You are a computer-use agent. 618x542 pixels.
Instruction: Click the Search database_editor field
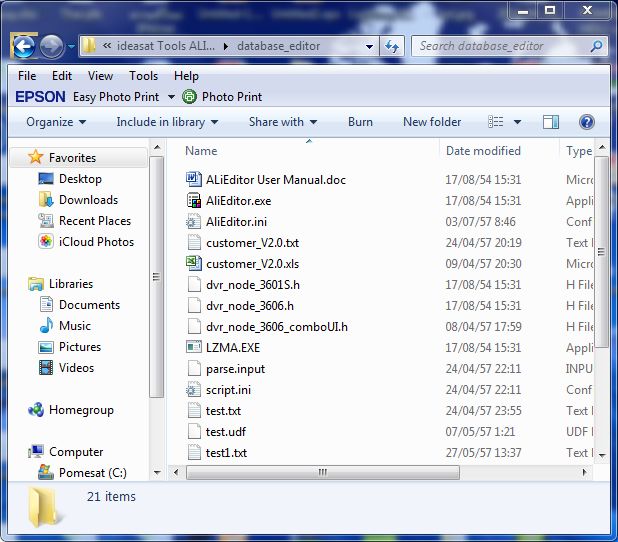point(501,46)
